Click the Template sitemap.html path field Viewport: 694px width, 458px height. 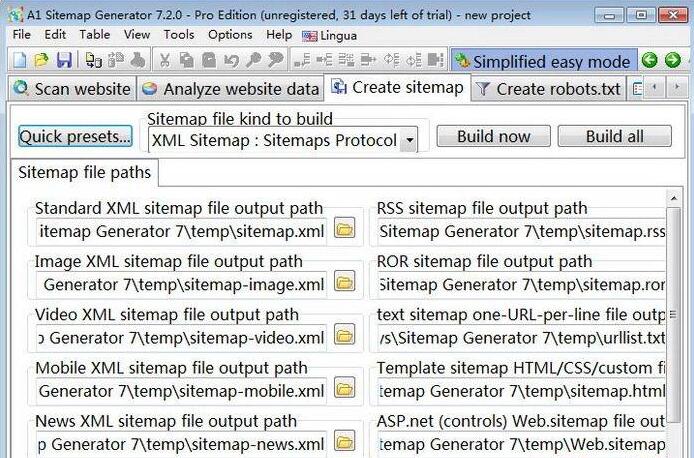click(x=521, y=391)
